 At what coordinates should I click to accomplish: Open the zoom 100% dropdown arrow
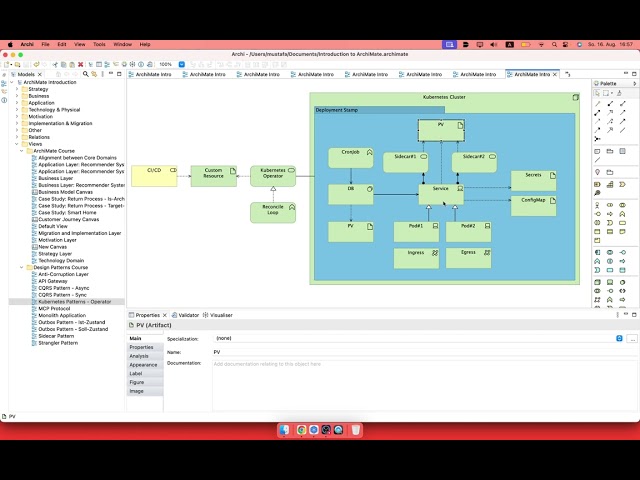point(182,64)
